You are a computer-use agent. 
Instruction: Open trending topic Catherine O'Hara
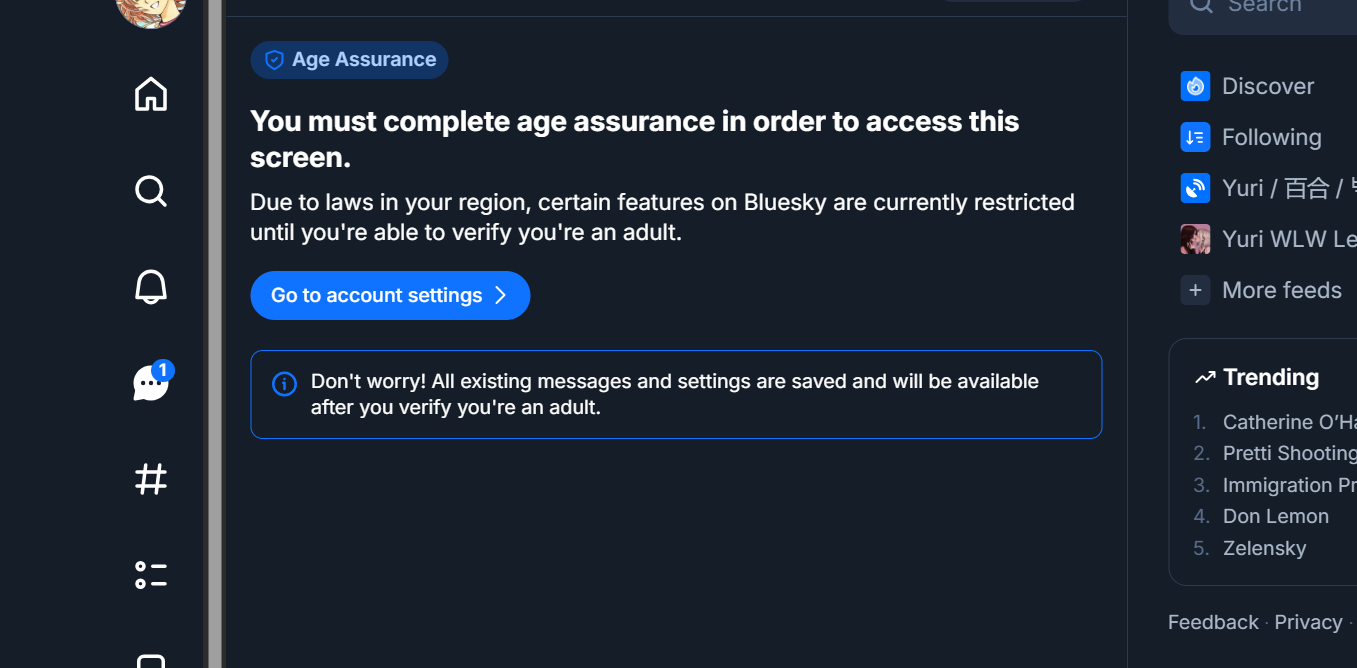pyautogui.click(x=1288, y=422)
